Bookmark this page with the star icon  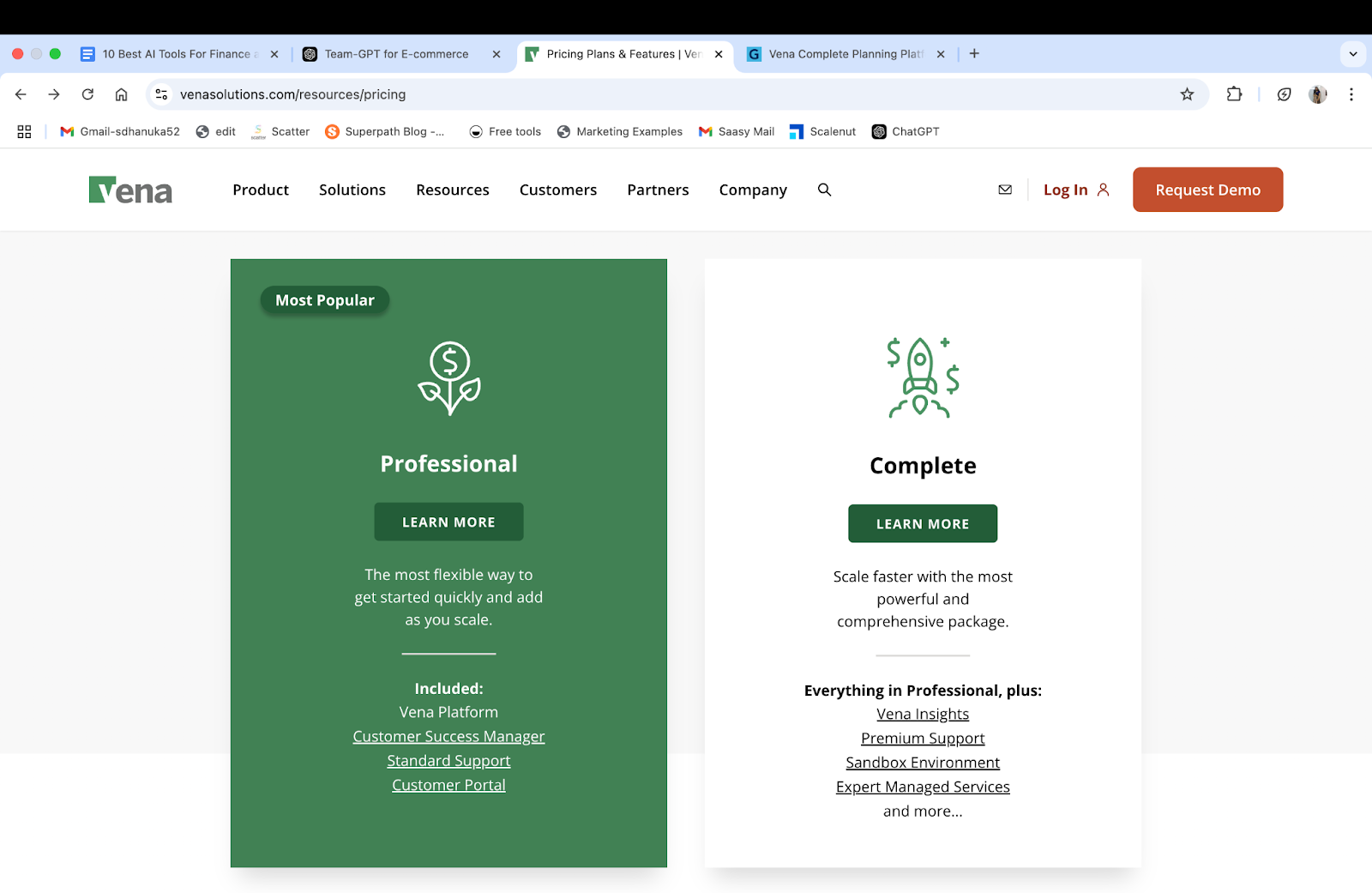[1187, 94]
